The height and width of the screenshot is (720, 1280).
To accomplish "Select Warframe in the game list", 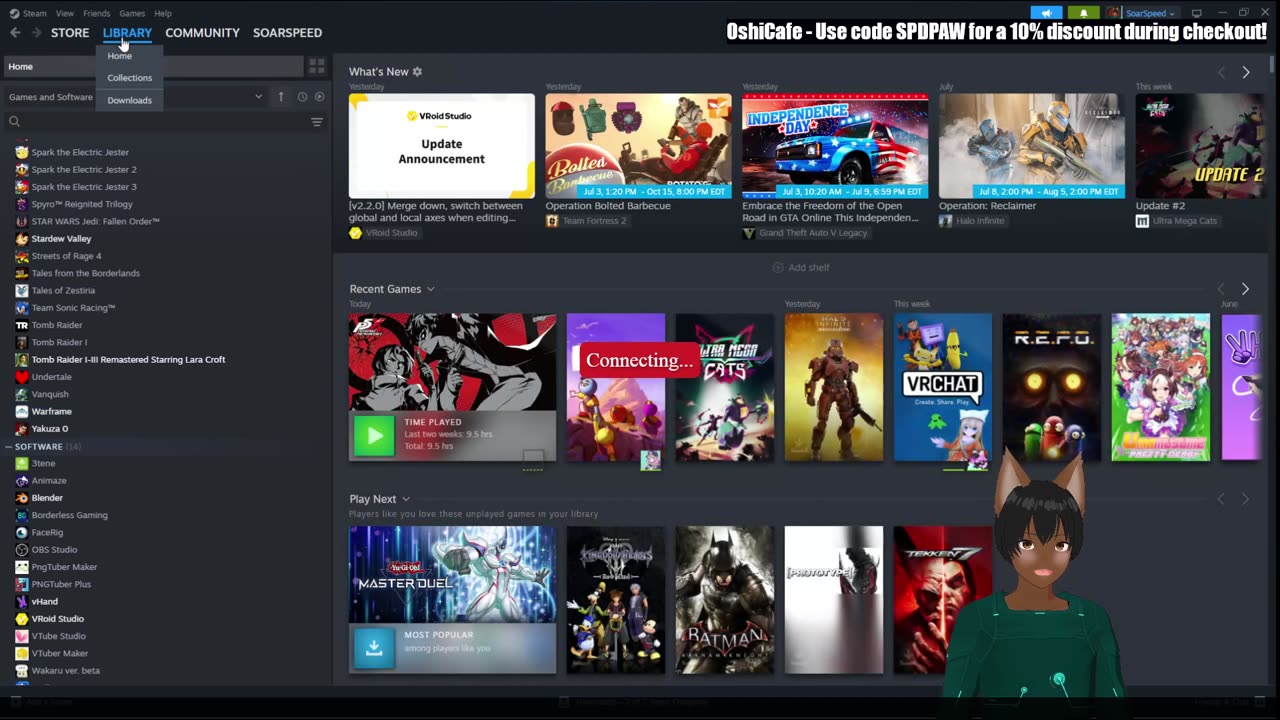I will pyautogui.click(x=51, y=412).
